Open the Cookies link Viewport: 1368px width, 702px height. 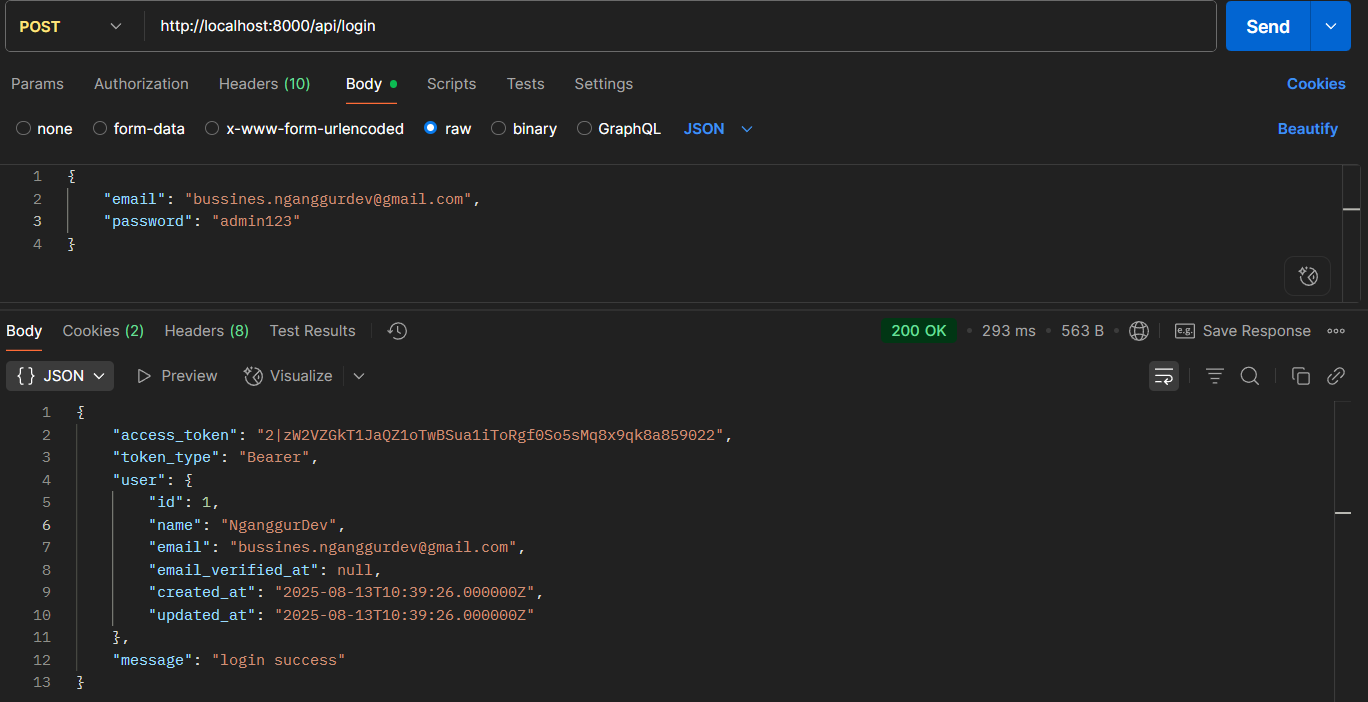(x=1316, y=84)
